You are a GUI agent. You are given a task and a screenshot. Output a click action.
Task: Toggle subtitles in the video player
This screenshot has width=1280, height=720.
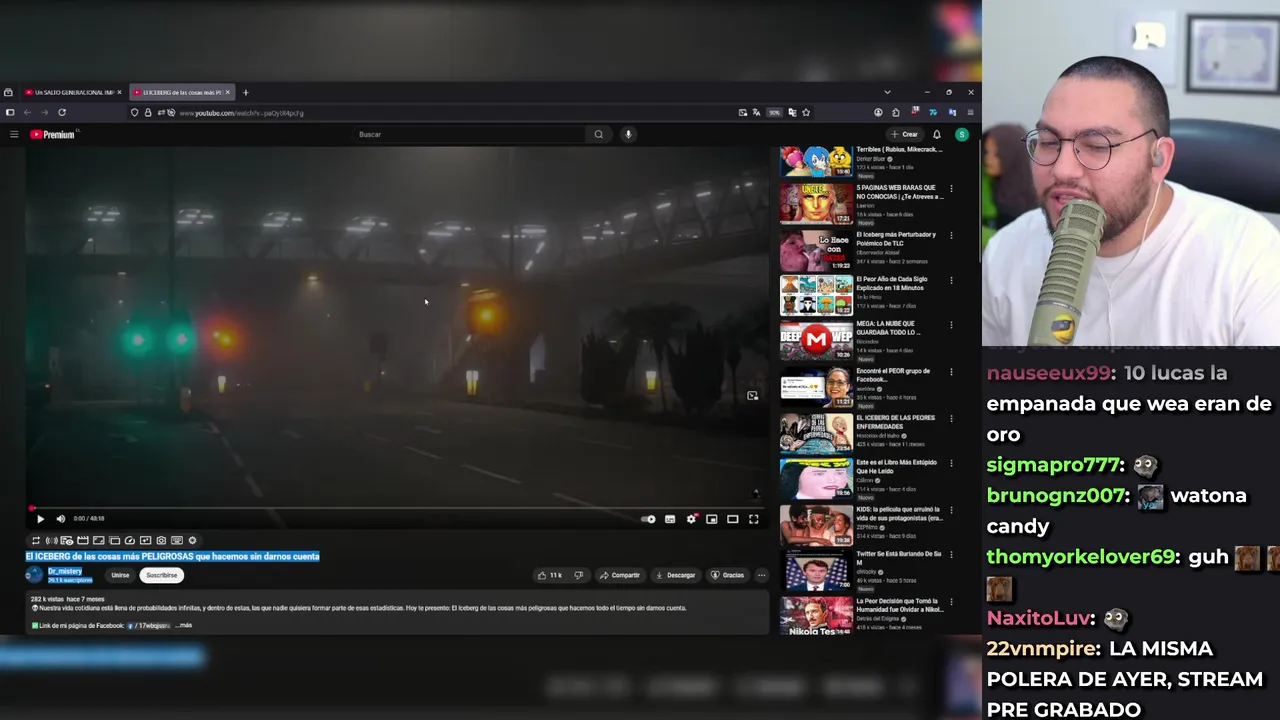click(x=670, y=519)
